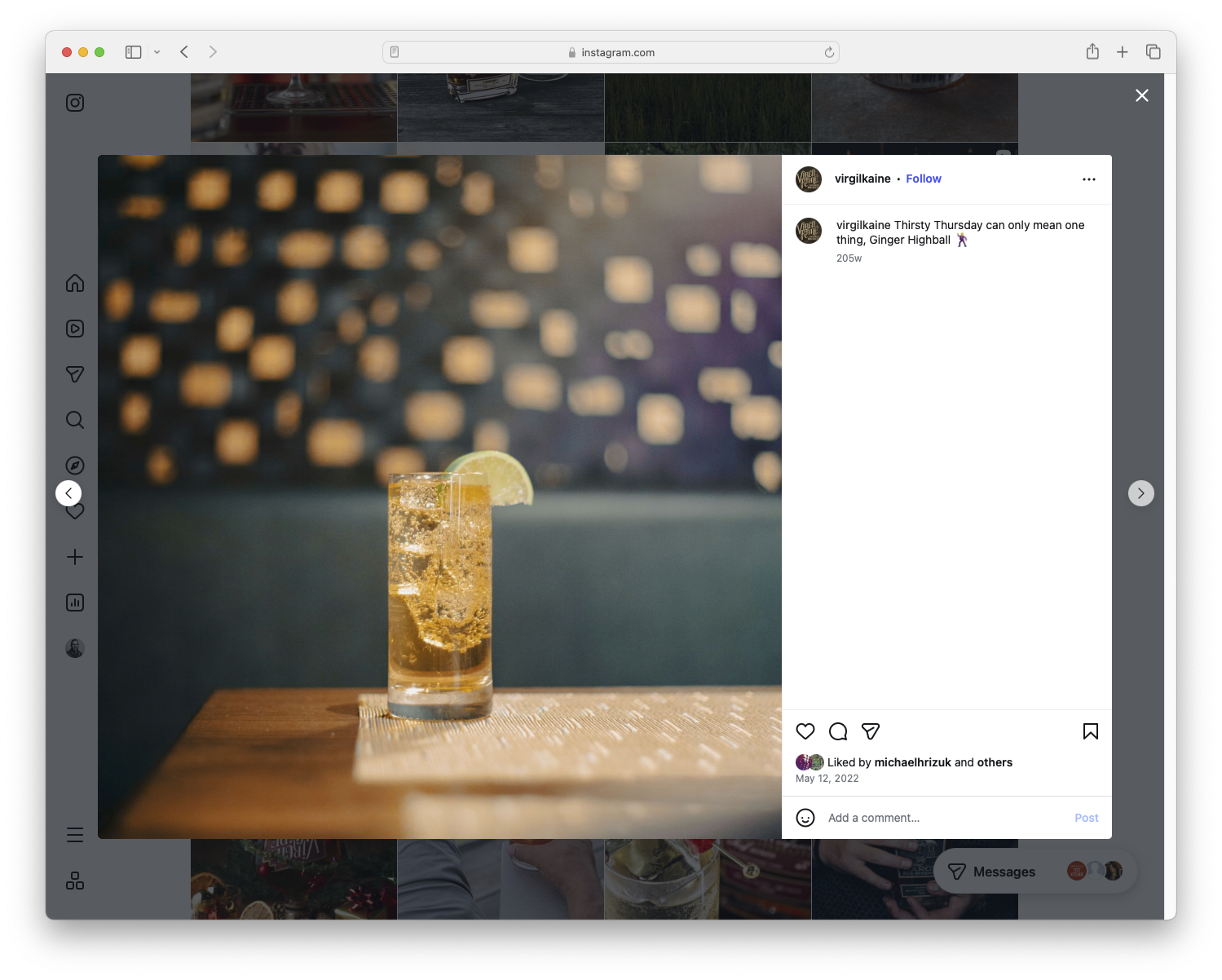Save the post with the bookmark icon
Image resolution: width=1222 pixels, height=980 pixels.
[1090, 731]
